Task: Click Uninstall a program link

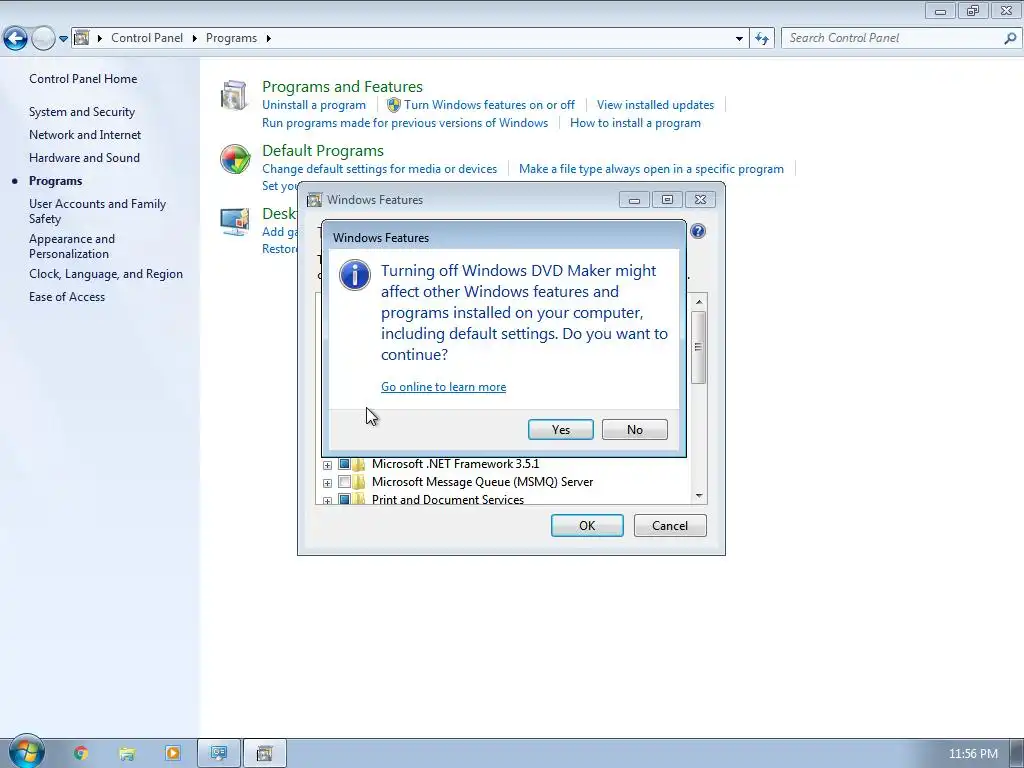Action: [313, 104]
